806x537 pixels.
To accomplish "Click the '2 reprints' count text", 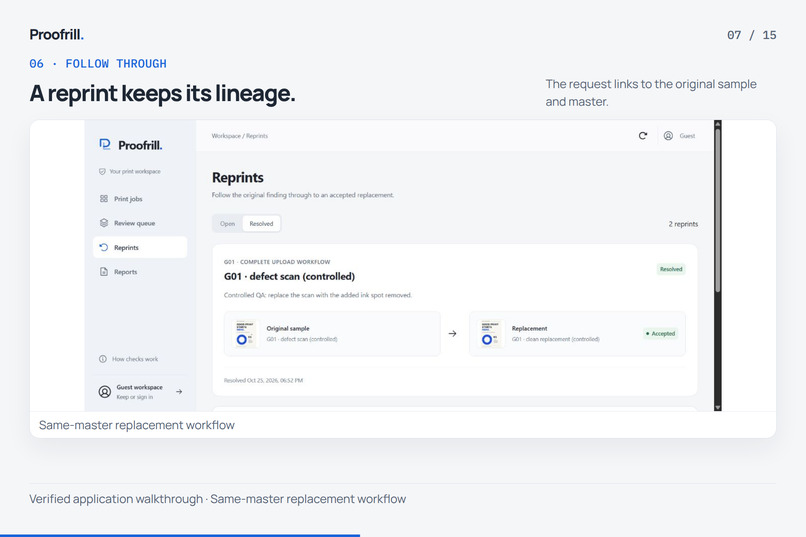I will tap(683, 224).
